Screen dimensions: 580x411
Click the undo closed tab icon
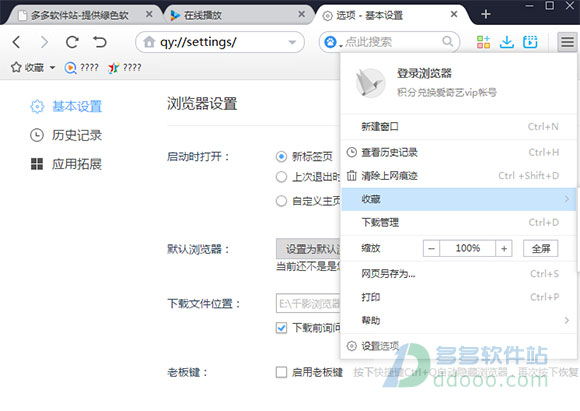(x=100, y=42)
